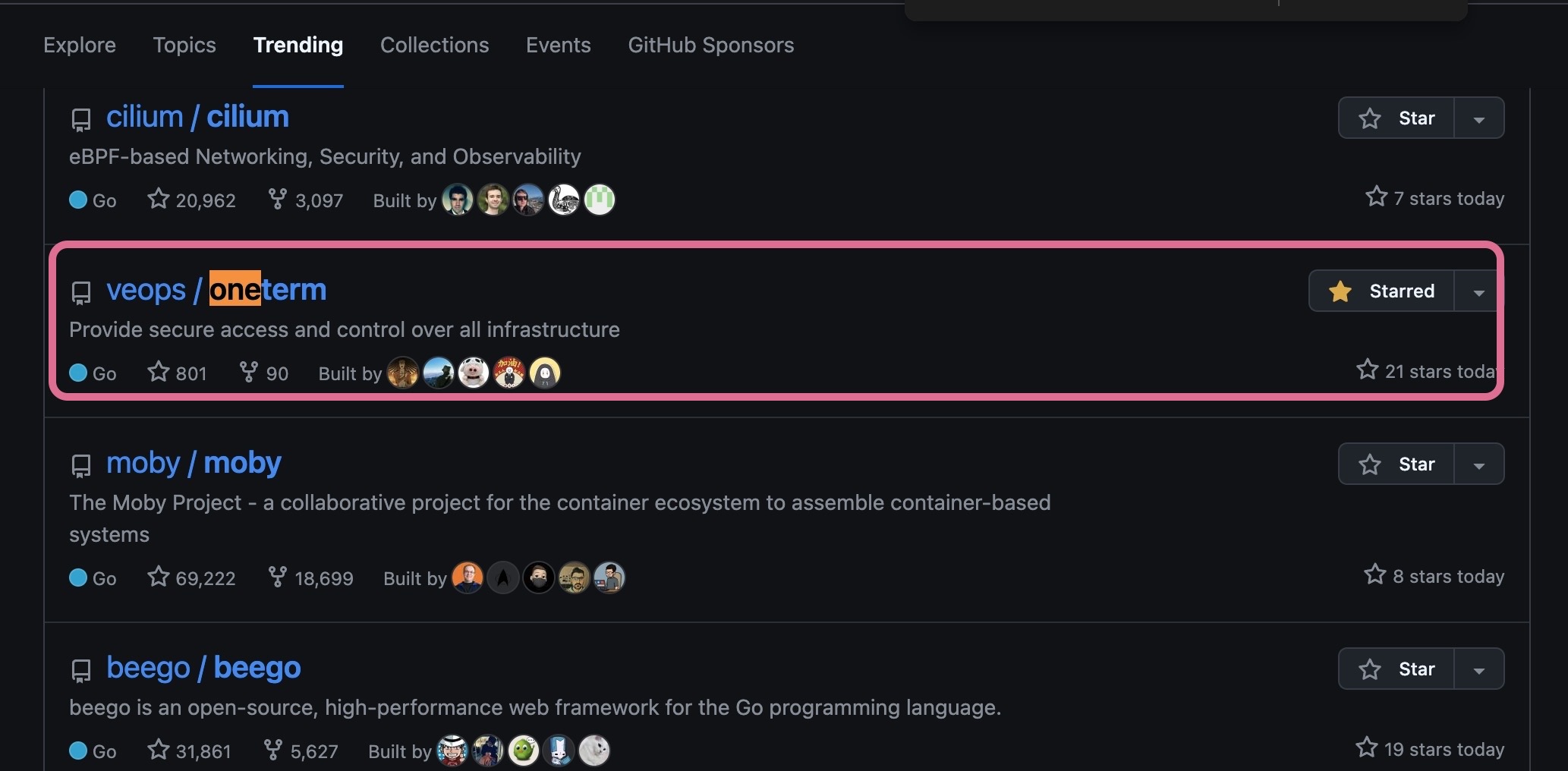Open the star list dropdown for beego
This screenshot has width=1568, height=771.
(1478, 670)
